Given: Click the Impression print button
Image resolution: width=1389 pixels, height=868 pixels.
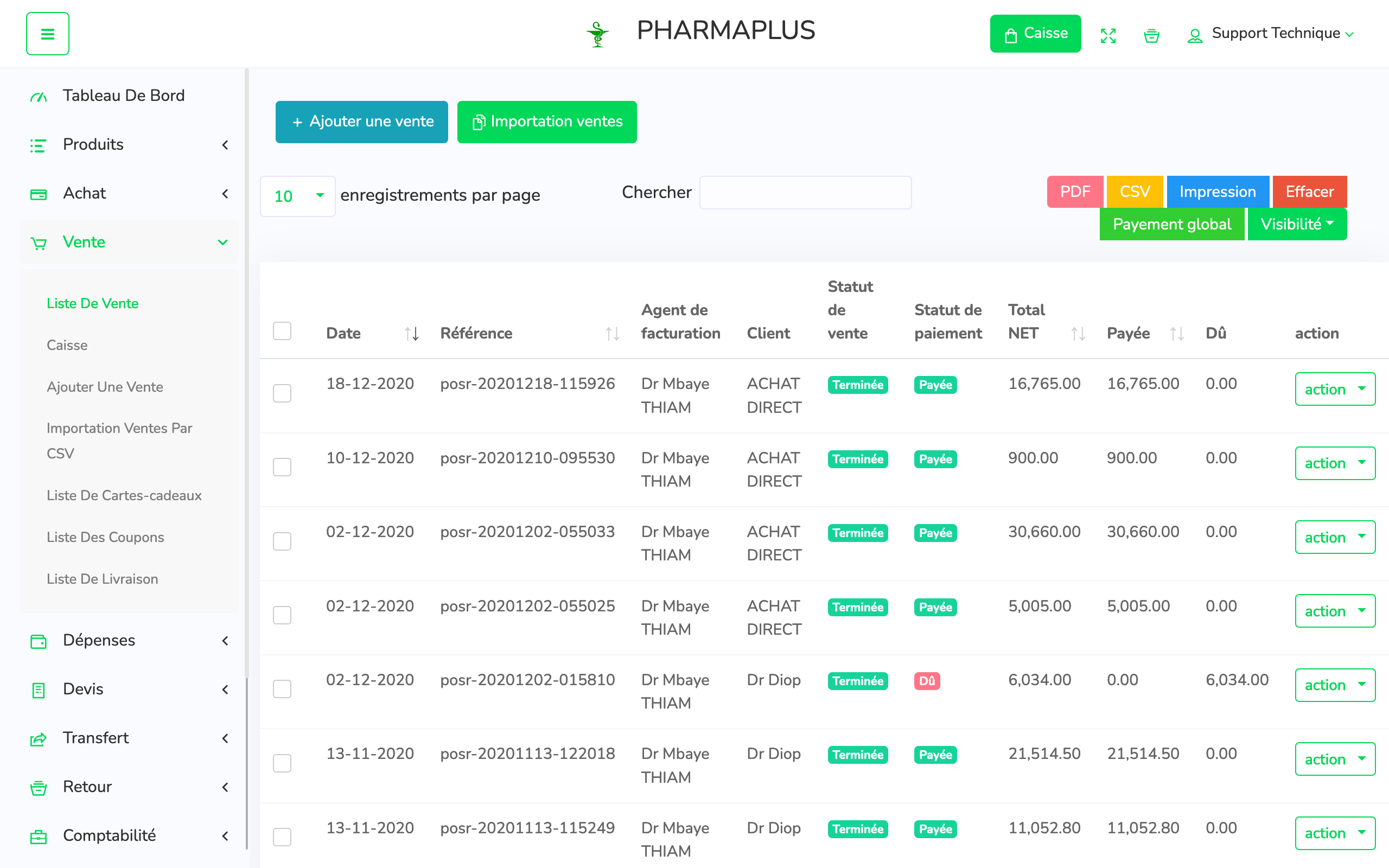Looking at the screenshot, I should [x=1218, y=192].
